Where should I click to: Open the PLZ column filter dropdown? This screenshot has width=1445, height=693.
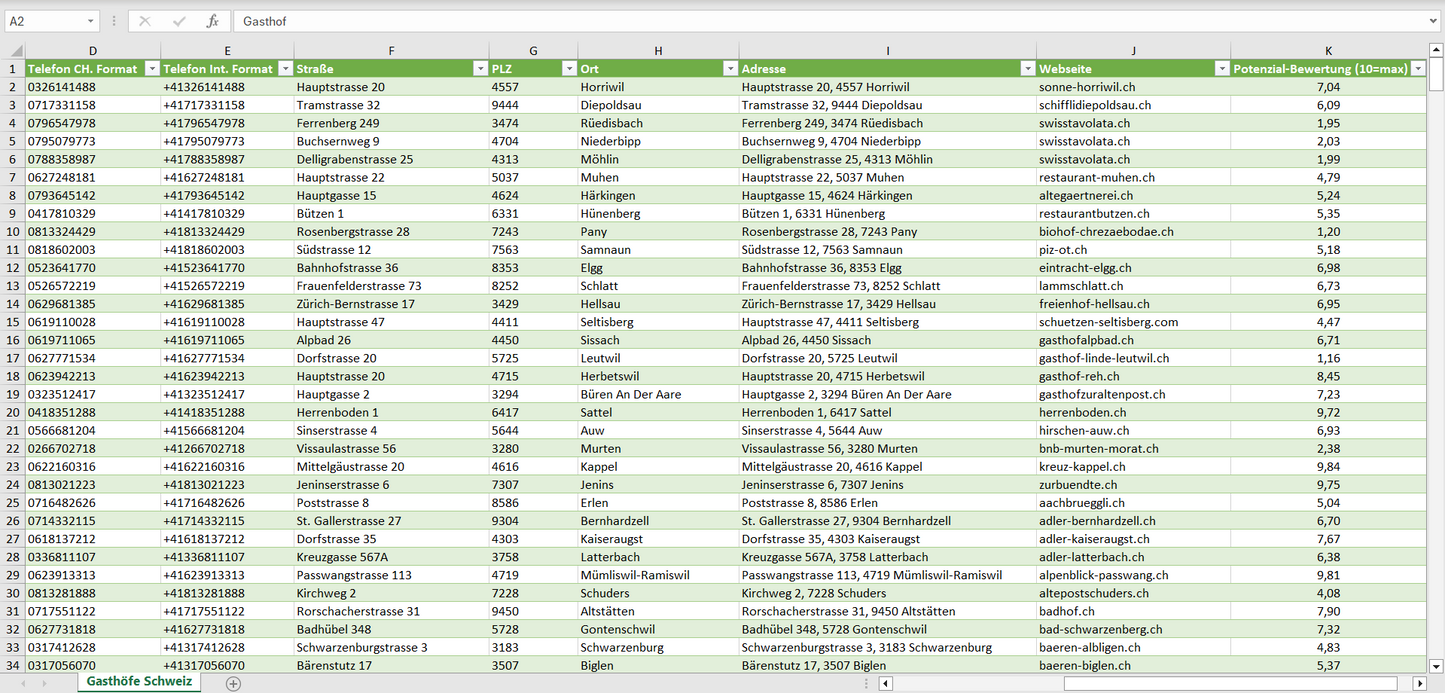pos(569,69)
